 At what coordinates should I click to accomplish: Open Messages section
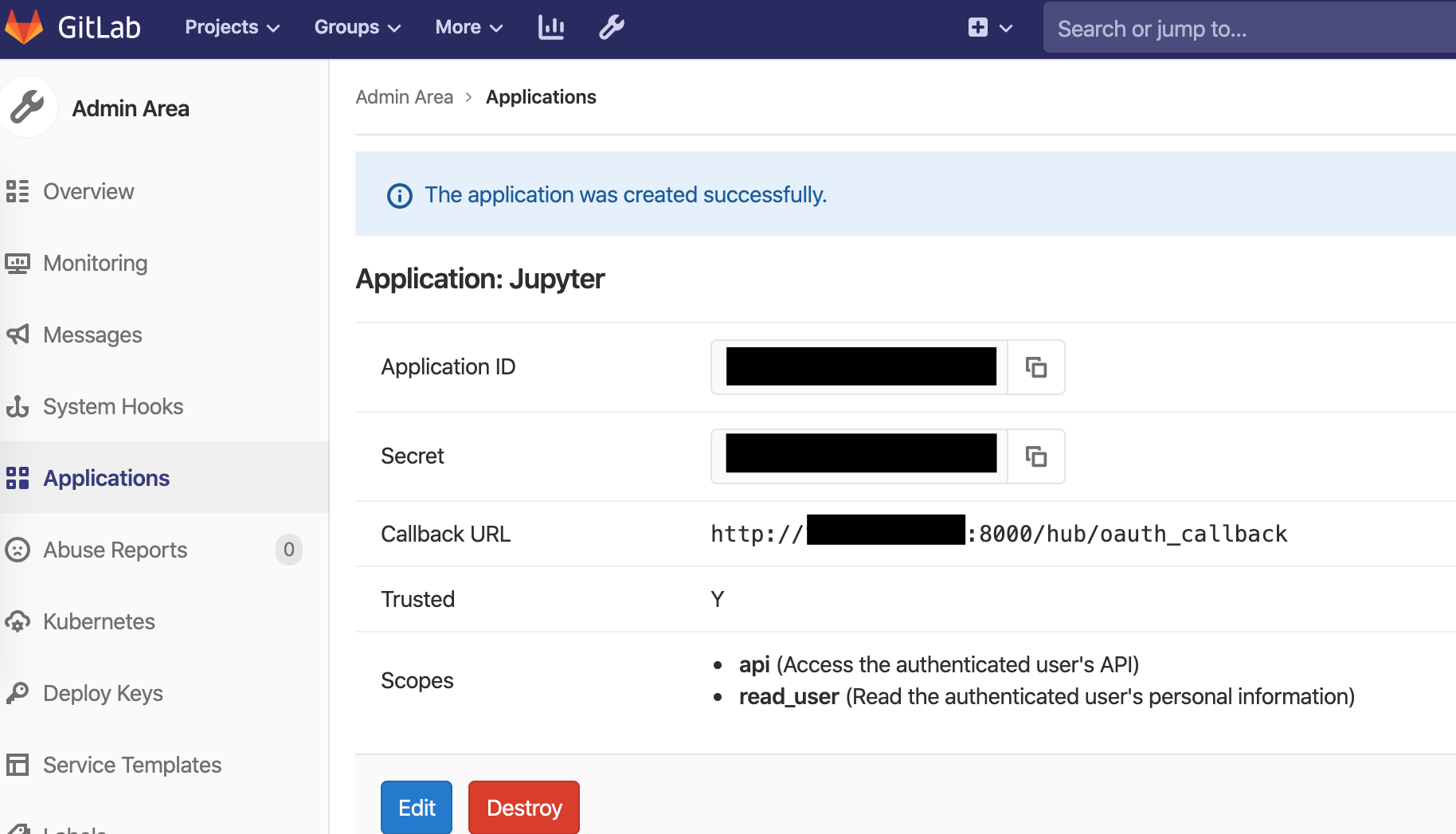pyautogui.click(x=92, y=335)
